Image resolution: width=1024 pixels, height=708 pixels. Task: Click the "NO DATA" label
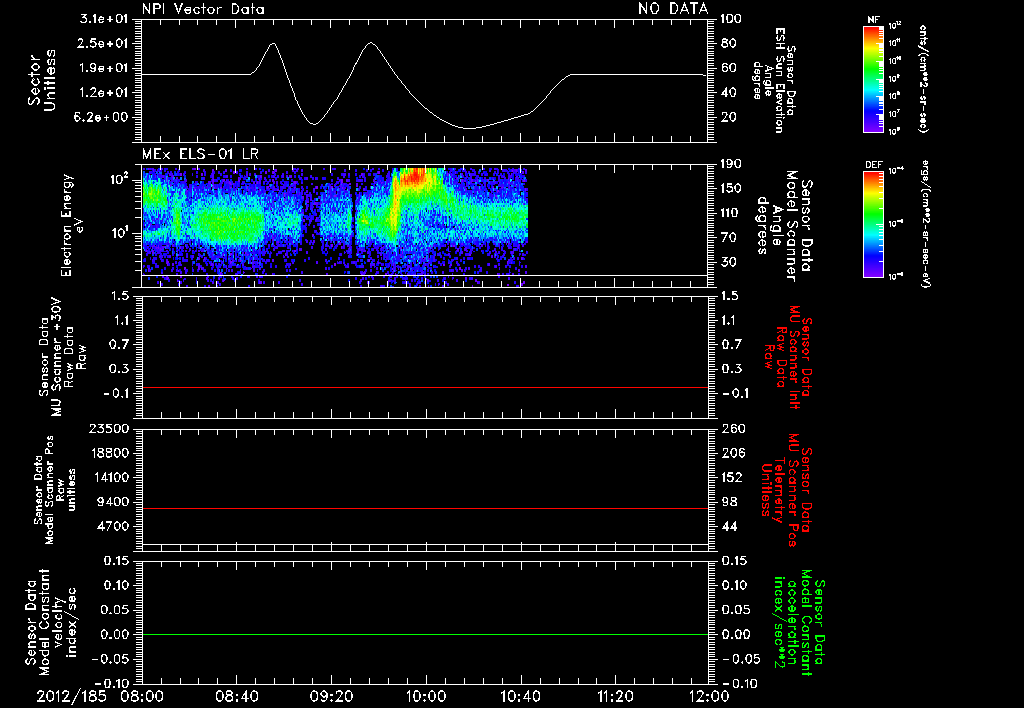click(x=673, y=9)
